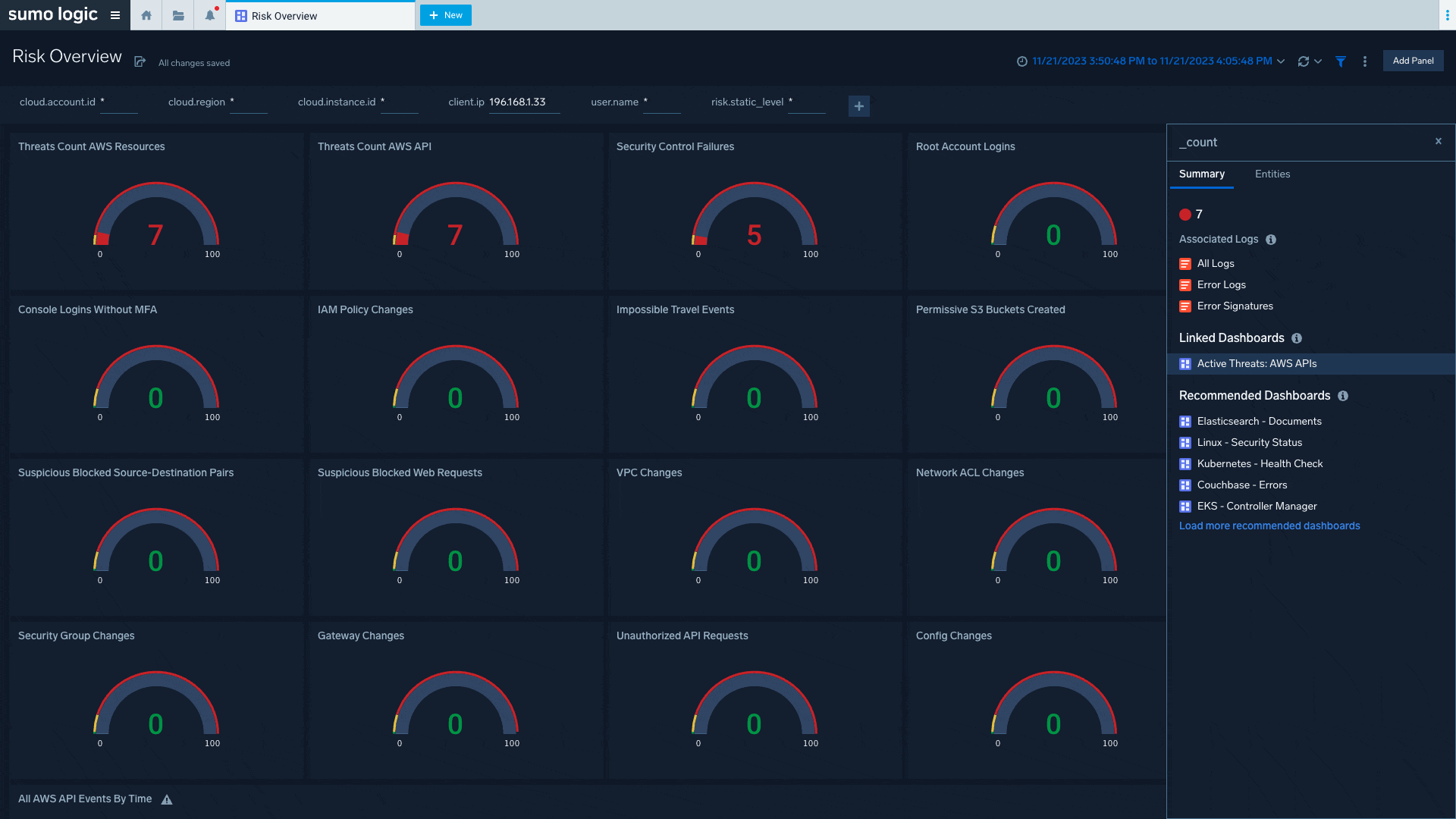
Task: Click the Error Logs log icon
Action: 1185,285
